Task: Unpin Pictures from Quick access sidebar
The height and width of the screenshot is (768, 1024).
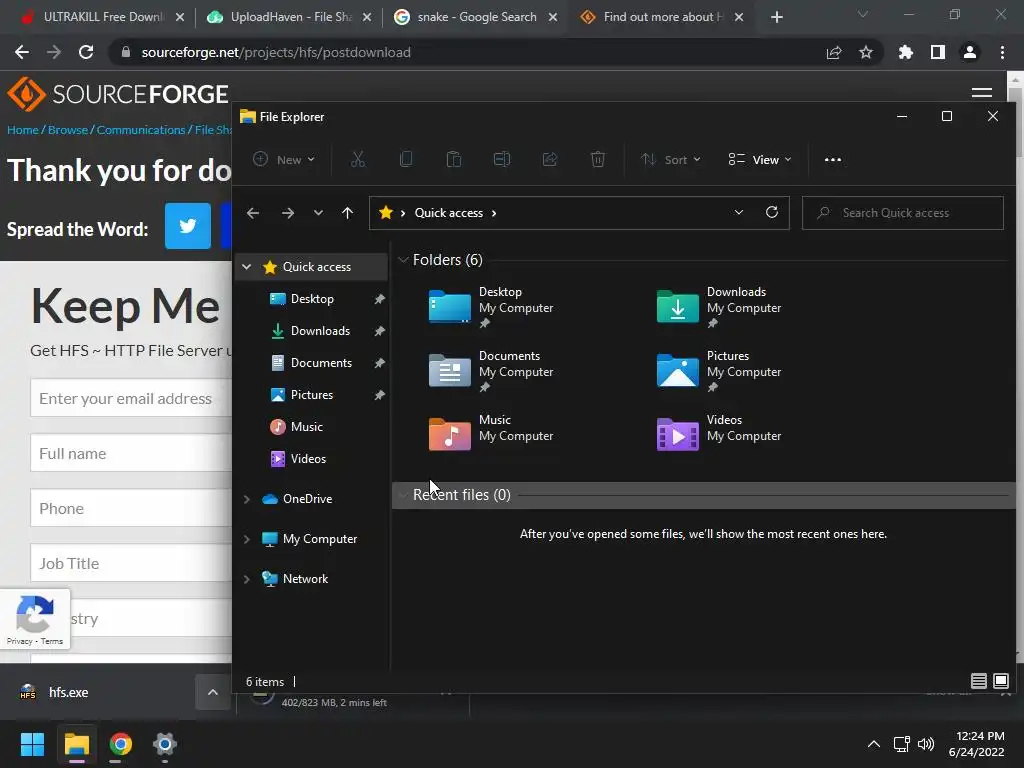Action: point(379,395)
